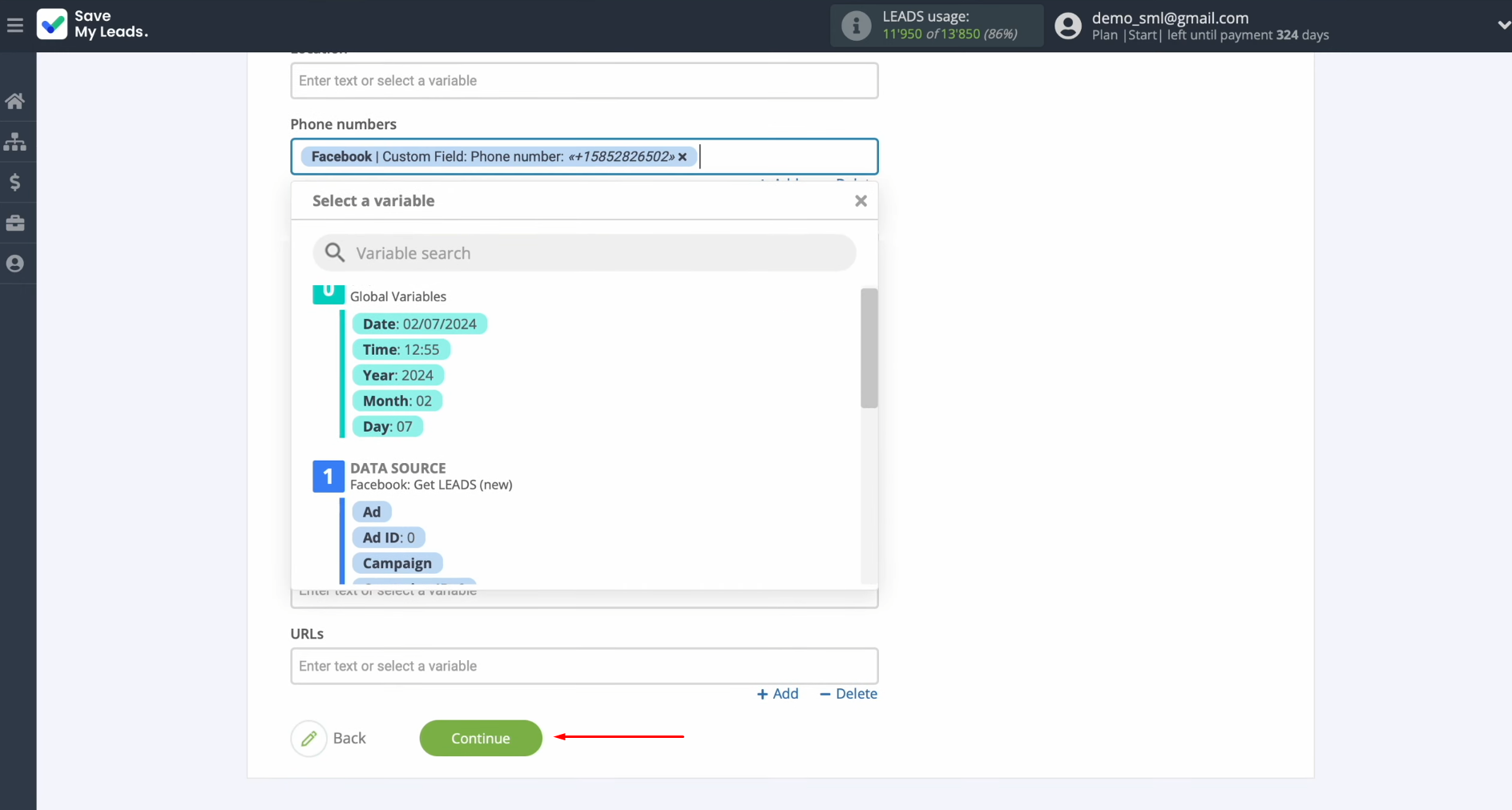
Task: Click Add link below URLs
Action: [x=777, y=694]
